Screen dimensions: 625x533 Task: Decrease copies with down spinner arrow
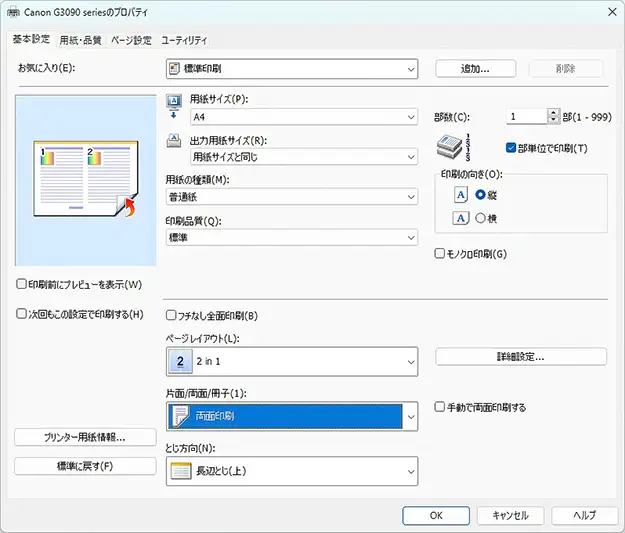pos(553,120)
